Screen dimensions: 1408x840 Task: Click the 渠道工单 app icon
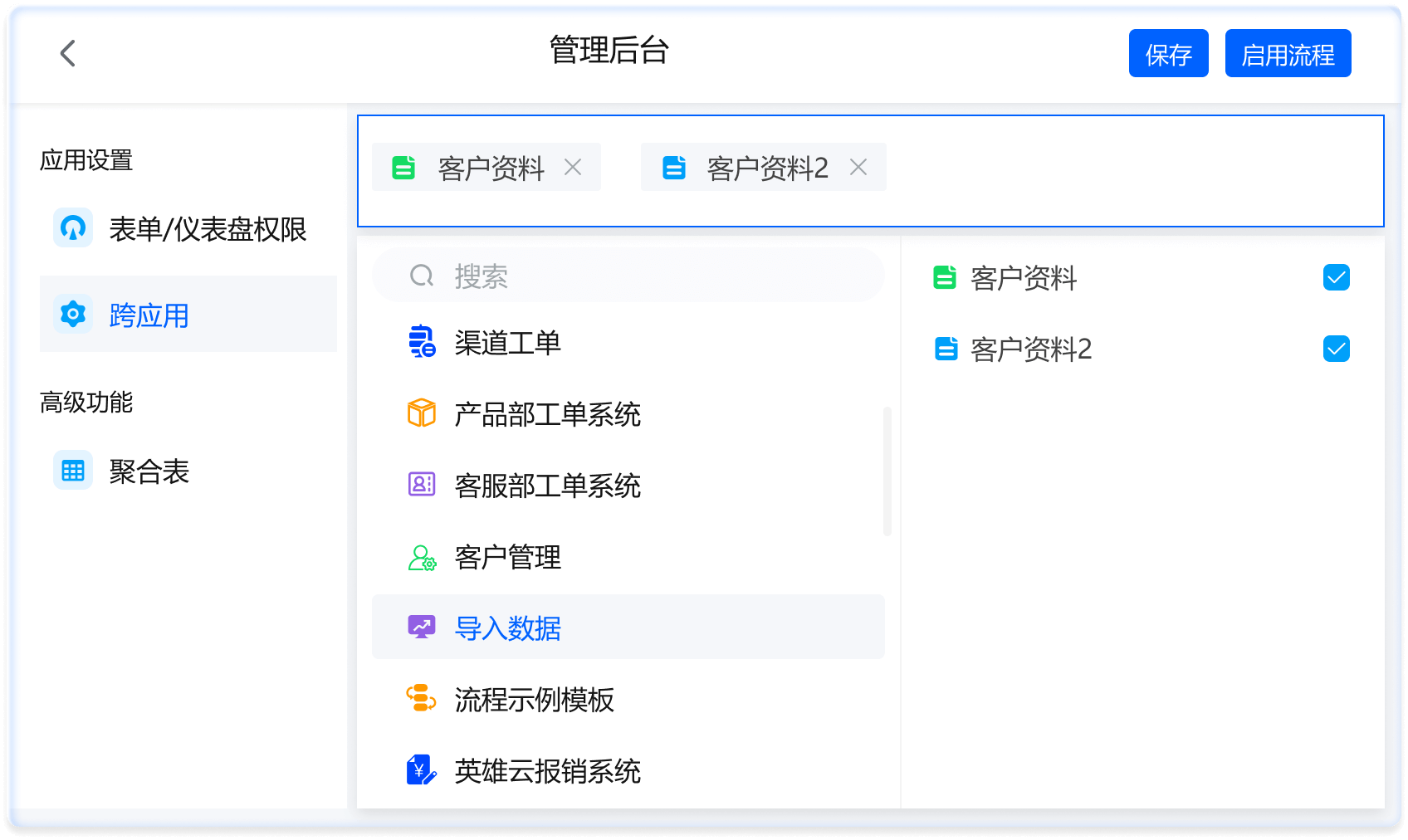click(422, 341)
